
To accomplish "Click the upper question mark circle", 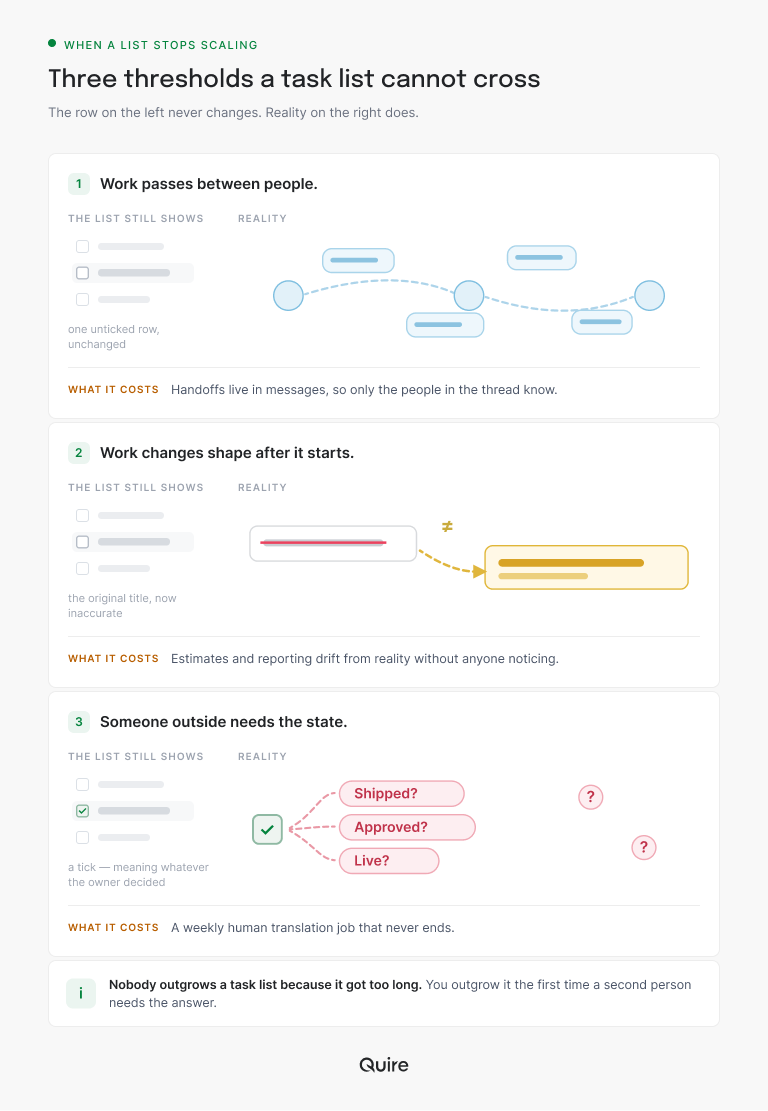I will click(590, 797).
